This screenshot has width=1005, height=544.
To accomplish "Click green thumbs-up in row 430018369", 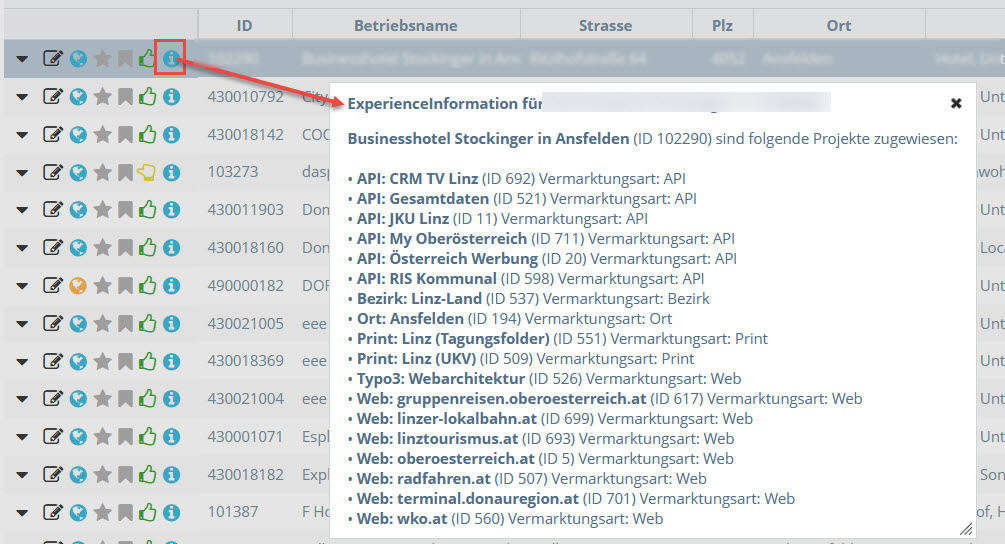I will pos(147,361).
